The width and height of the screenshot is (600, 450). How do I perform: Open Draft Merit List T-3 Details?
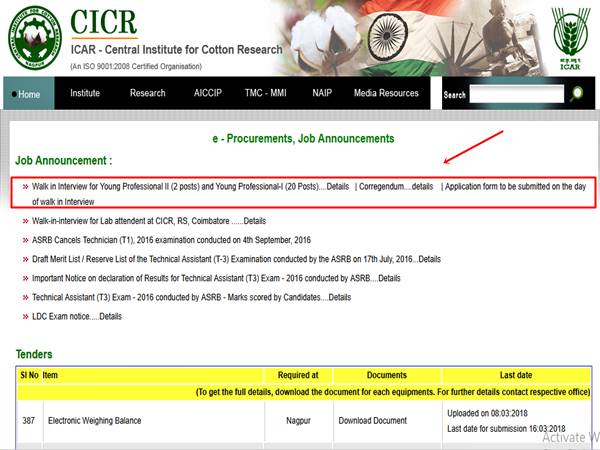tap(429, 259)
